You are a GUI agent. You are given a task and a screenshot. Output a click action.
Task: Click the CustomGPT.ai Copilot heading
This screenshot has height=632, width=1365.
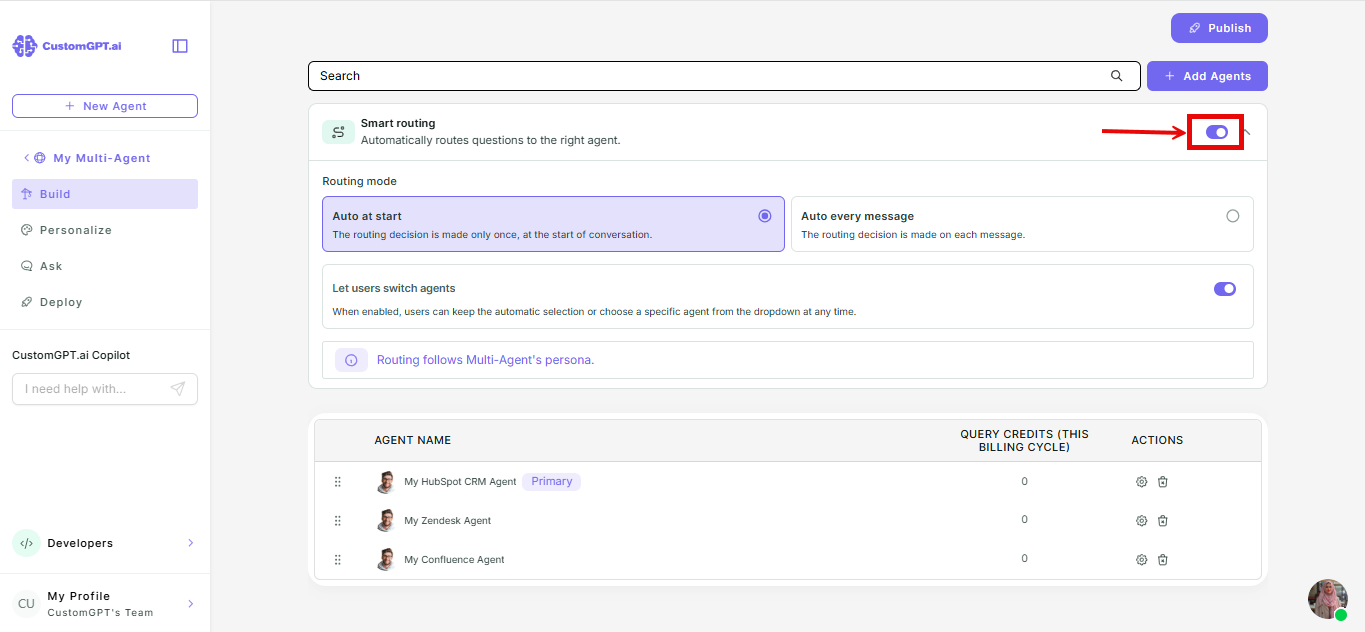tap(71, 355)
